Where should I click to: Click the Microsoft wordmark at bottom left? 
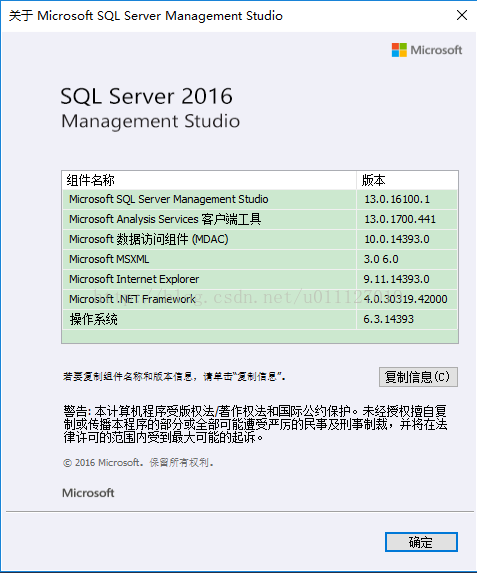click(88, 493)
